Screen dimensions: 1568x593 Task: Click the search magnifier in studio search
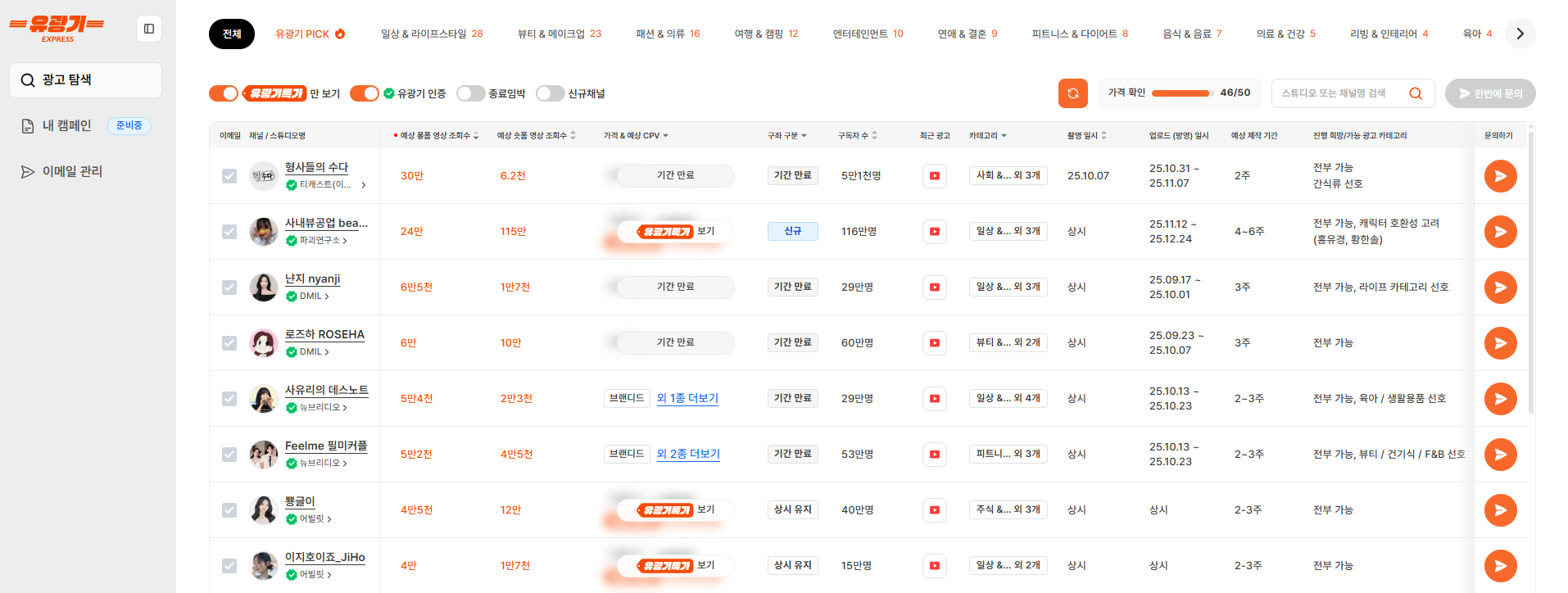coord(1415,93)
